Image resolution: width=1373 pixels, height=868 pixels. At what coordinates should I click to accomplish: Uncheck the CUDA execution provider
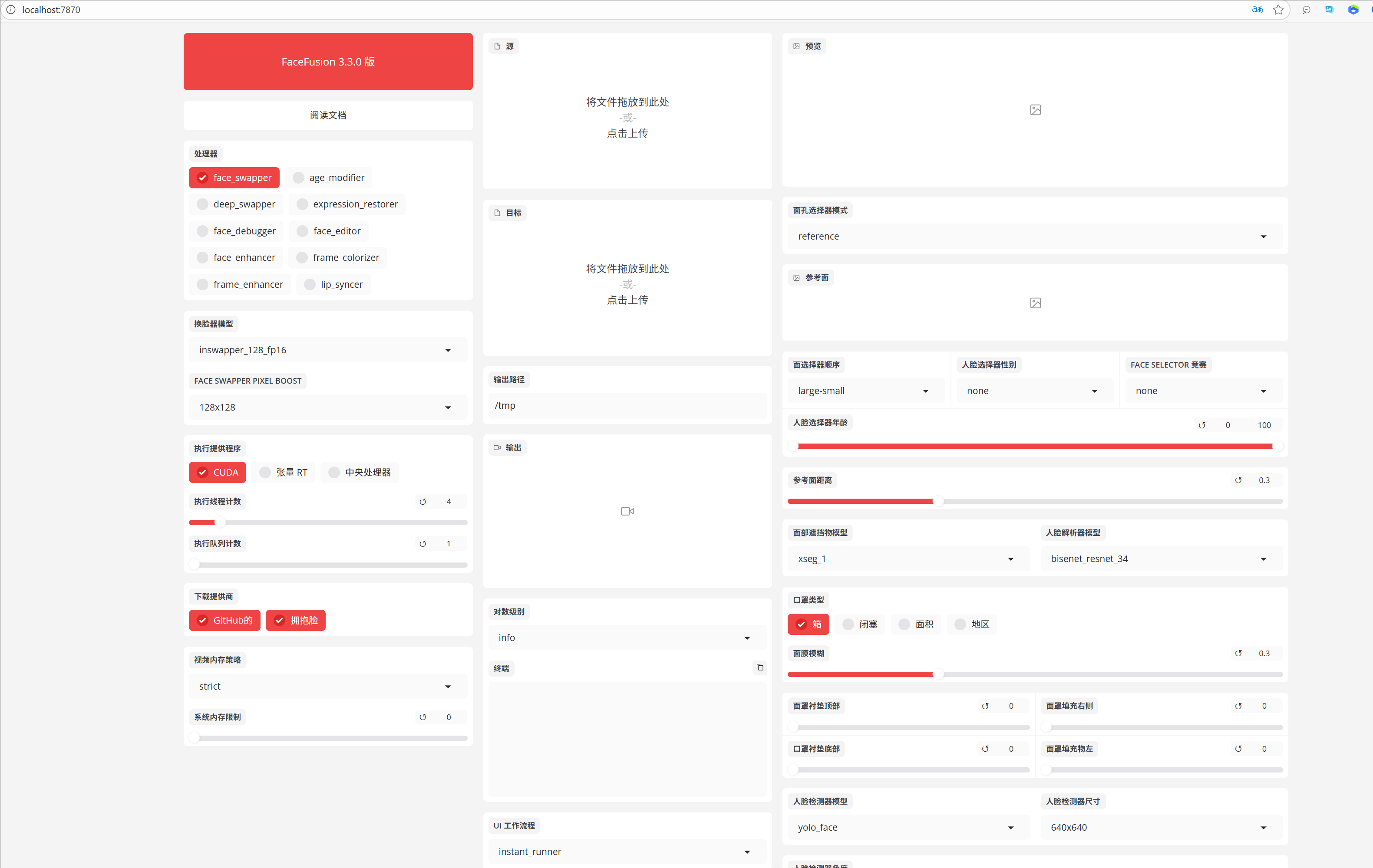tap(217, 473)
